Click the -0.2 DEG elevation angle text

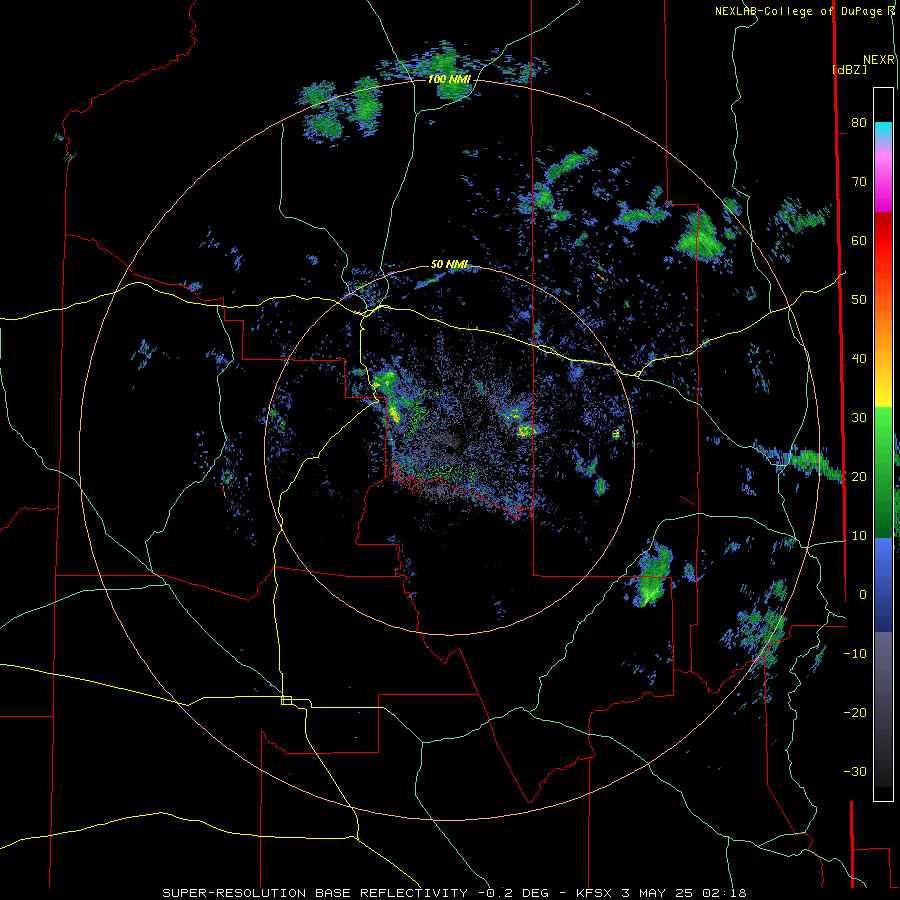(516, 893)
